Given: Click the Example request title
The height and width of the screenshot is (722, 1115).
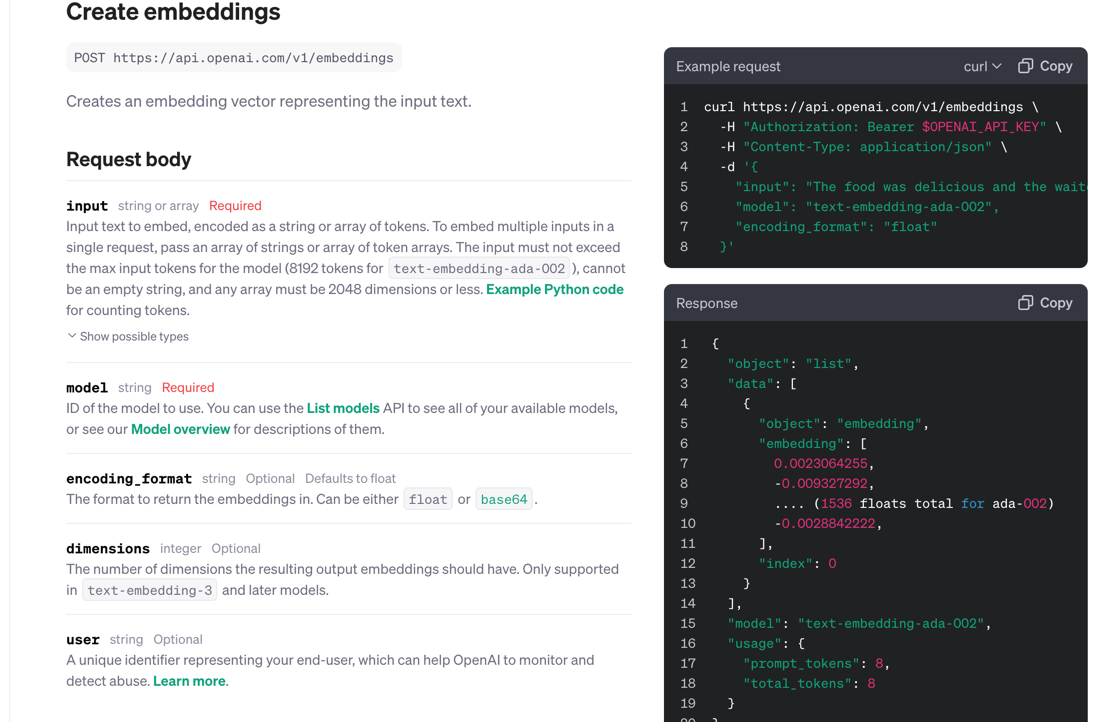Looking at the screenshot, I should coord(728,66).
